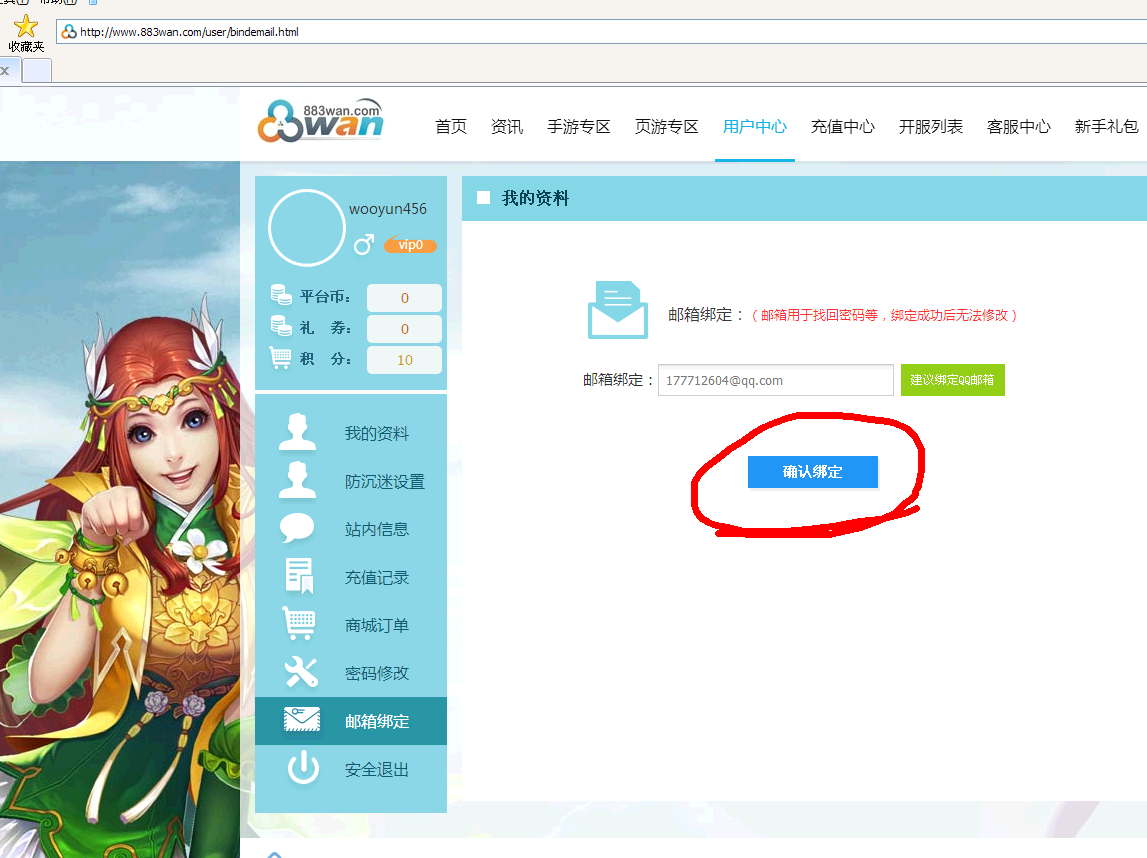This screenshot has width=1147, height=858.
Task: Click the 密码修改 wrench icon
Action: pos(301,671)
